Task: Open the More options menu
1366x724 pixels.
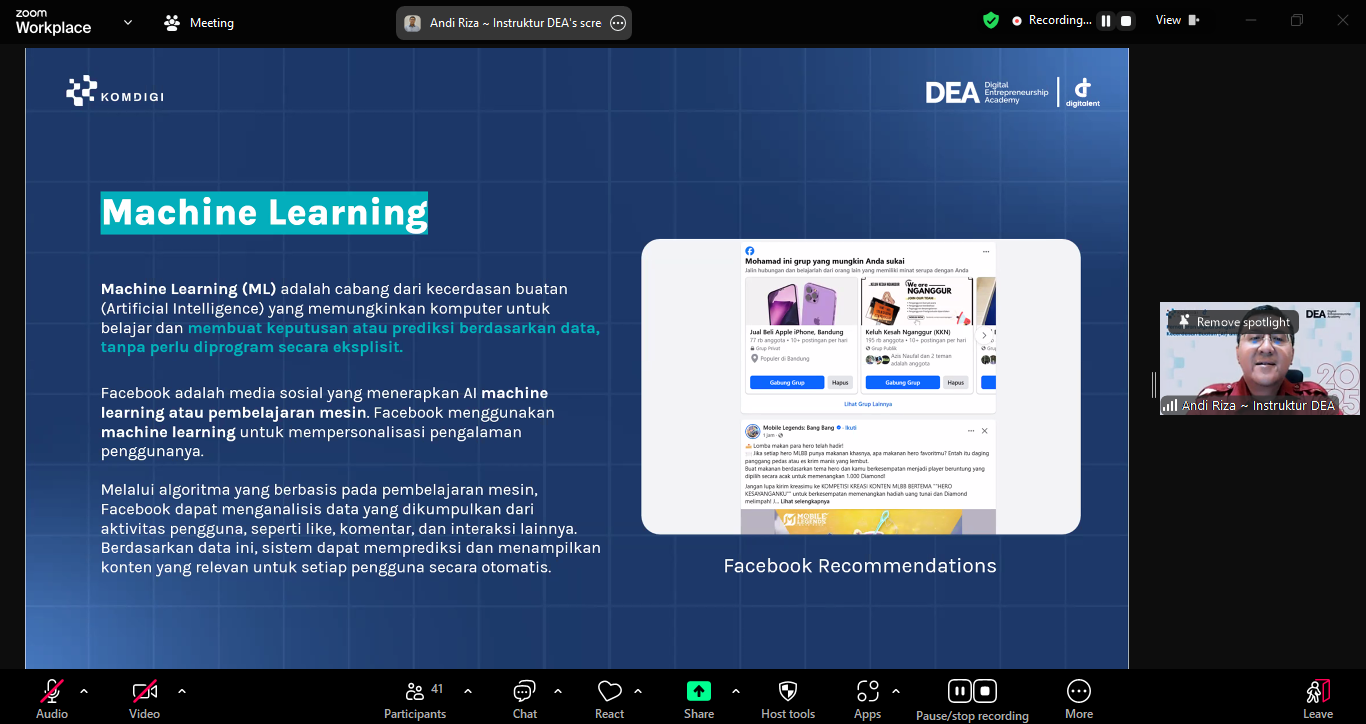Action: (x=1079, y=698)
